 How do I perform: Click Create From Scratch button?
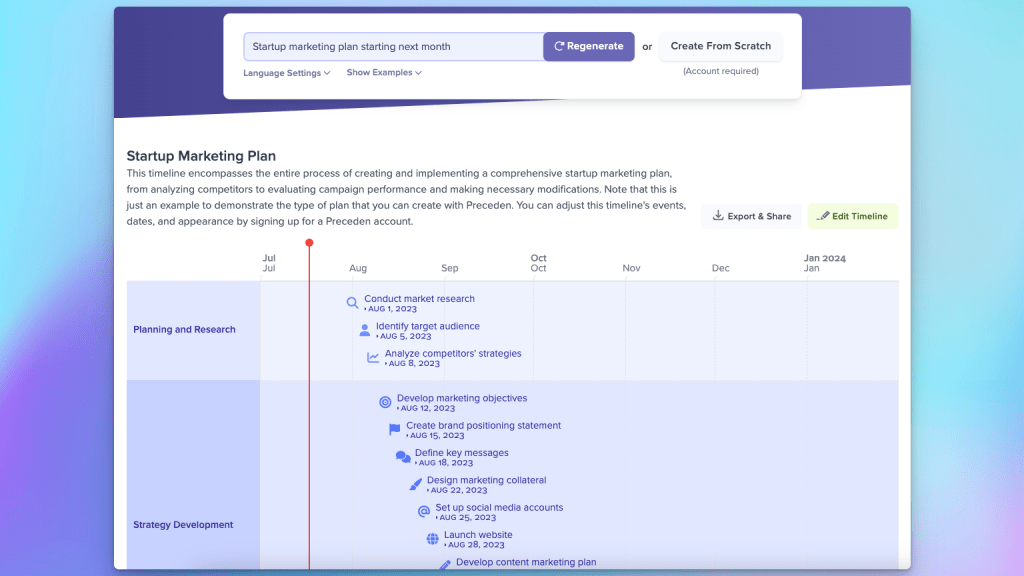[x=720, y=46]
